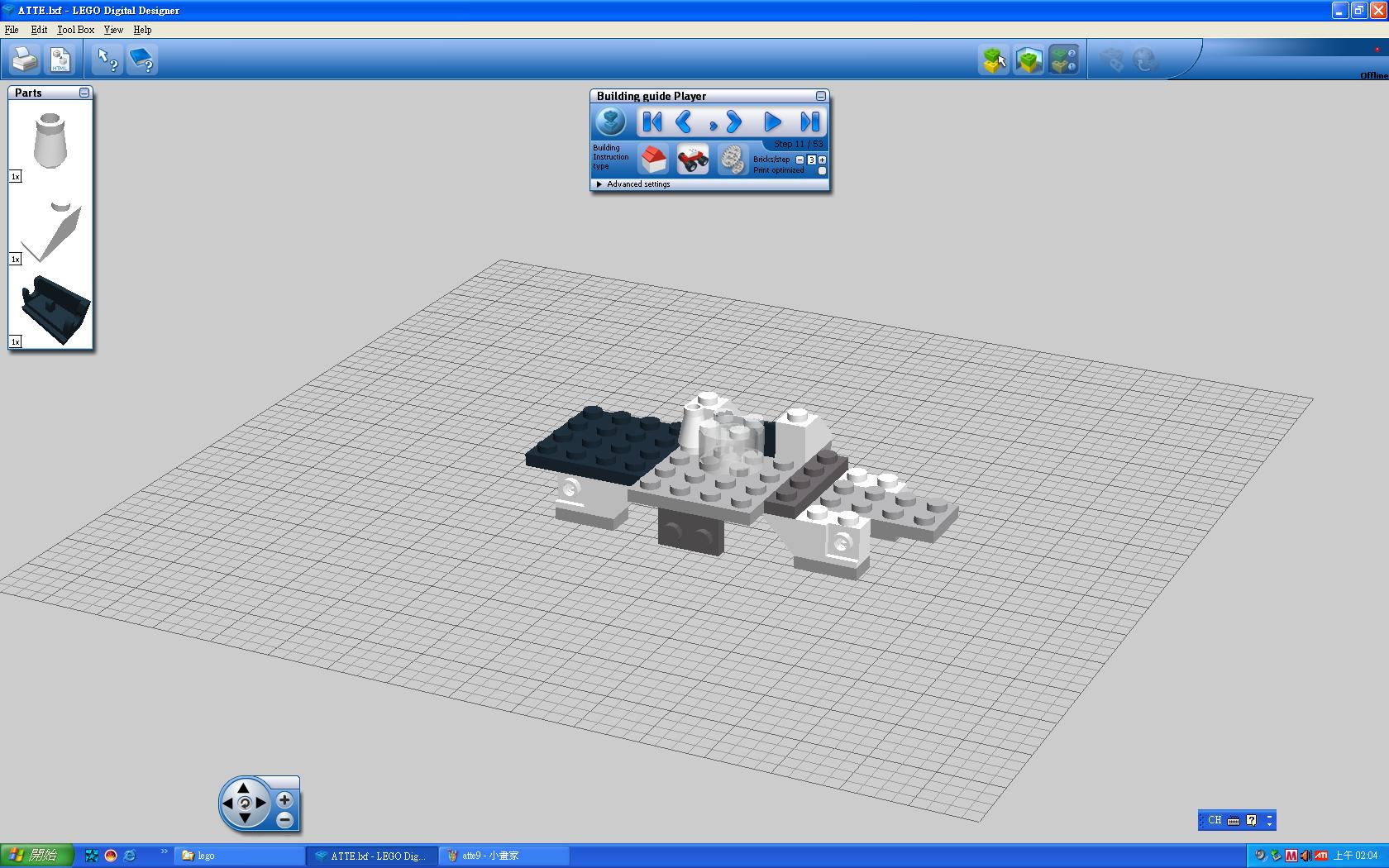Decrease bricks per step

click(x=800, y=160)
